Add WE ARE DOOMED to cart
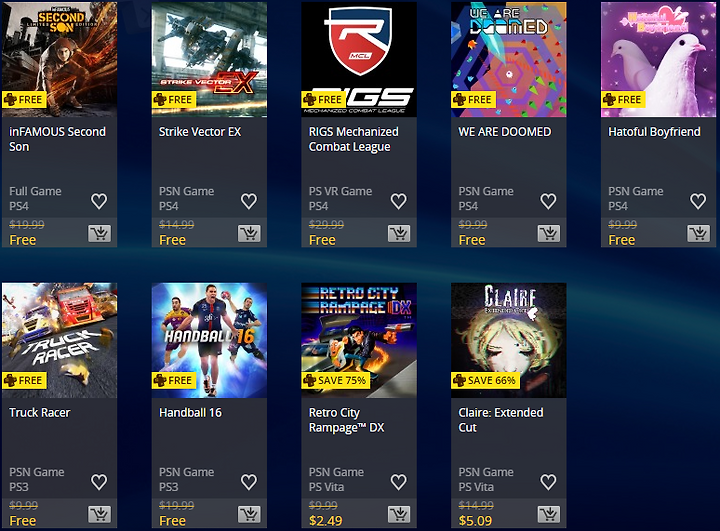The width and height of the screenshot is (720, 531). (x=549, y=233)
